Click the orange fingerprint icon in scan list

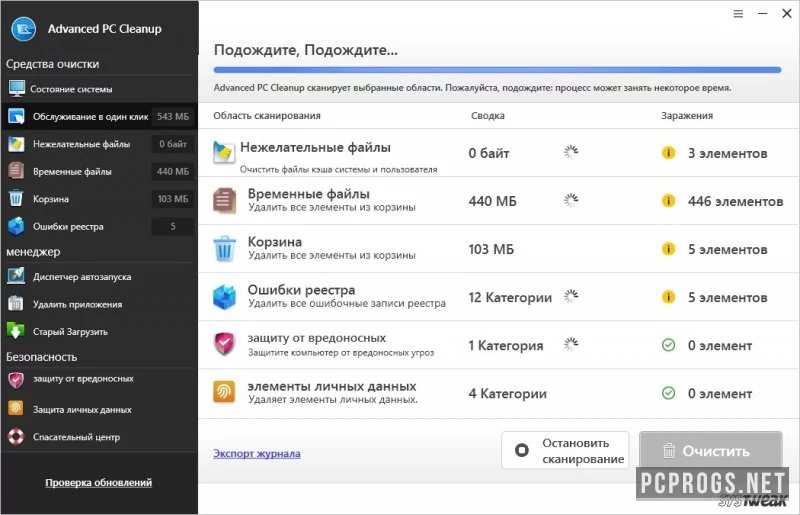224,392
